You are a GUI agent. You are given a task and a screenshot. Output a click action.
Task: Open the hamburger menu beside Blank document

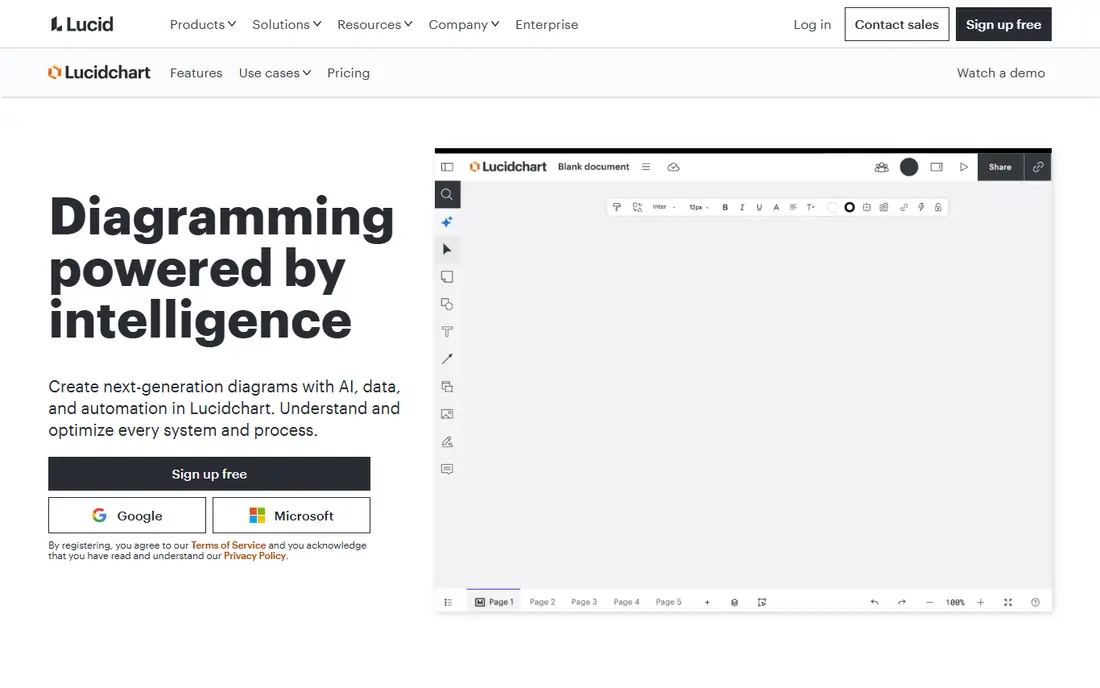pyautogui.click(x=646, y=167)
